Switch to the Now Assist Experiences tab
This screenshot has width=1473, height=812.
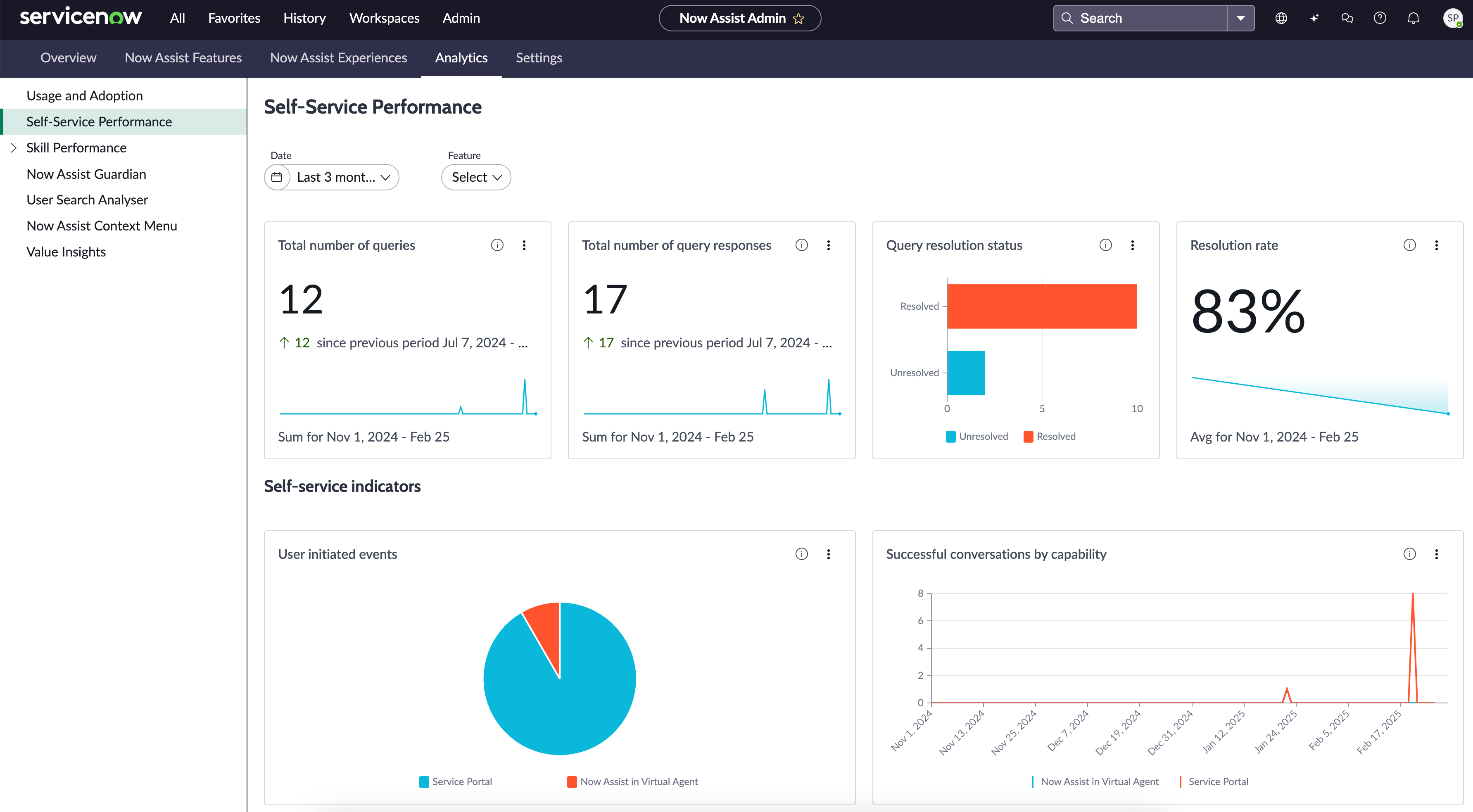(339, 58)
